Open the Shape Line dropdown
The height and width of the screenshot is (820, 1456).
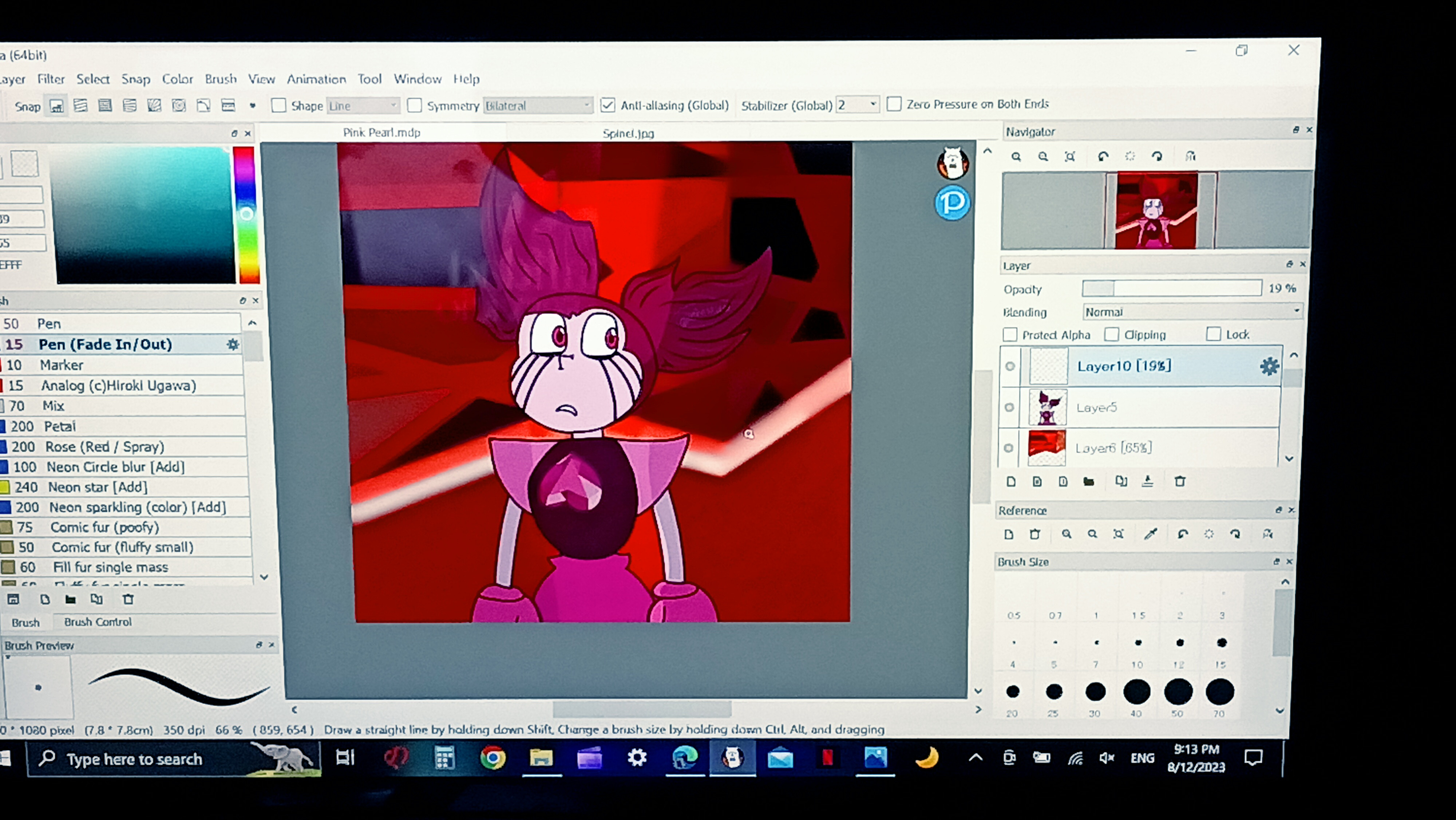(x=363, y=106)
